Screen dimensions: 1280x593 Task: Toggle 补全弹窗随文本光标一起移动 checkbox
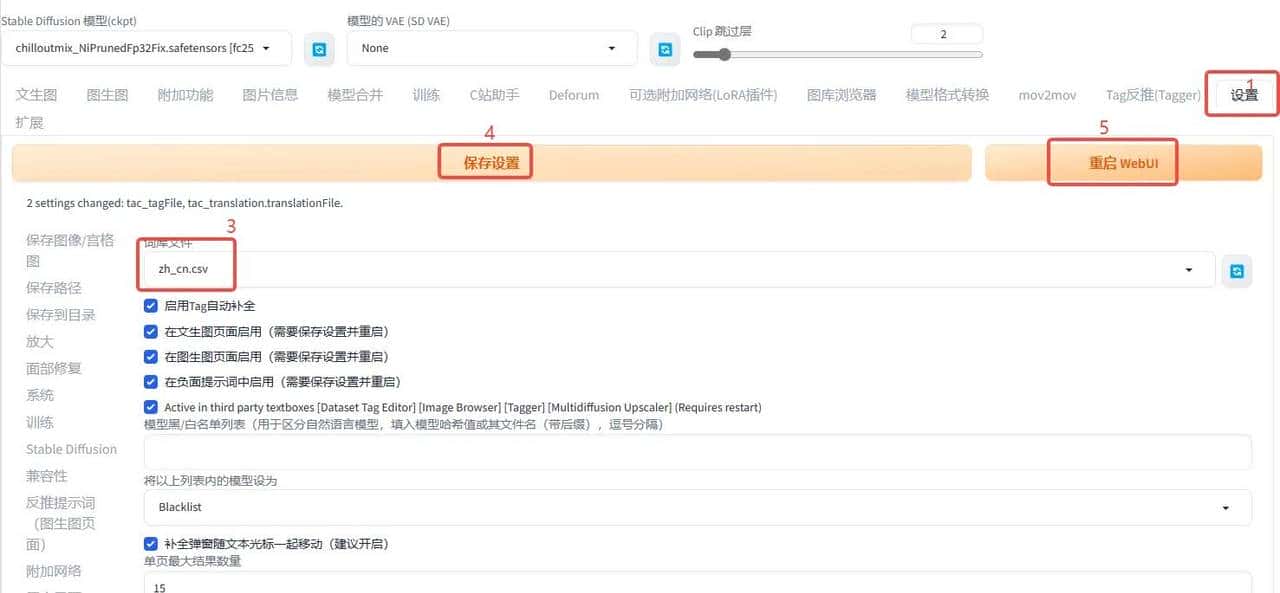[x=151, y=543]
